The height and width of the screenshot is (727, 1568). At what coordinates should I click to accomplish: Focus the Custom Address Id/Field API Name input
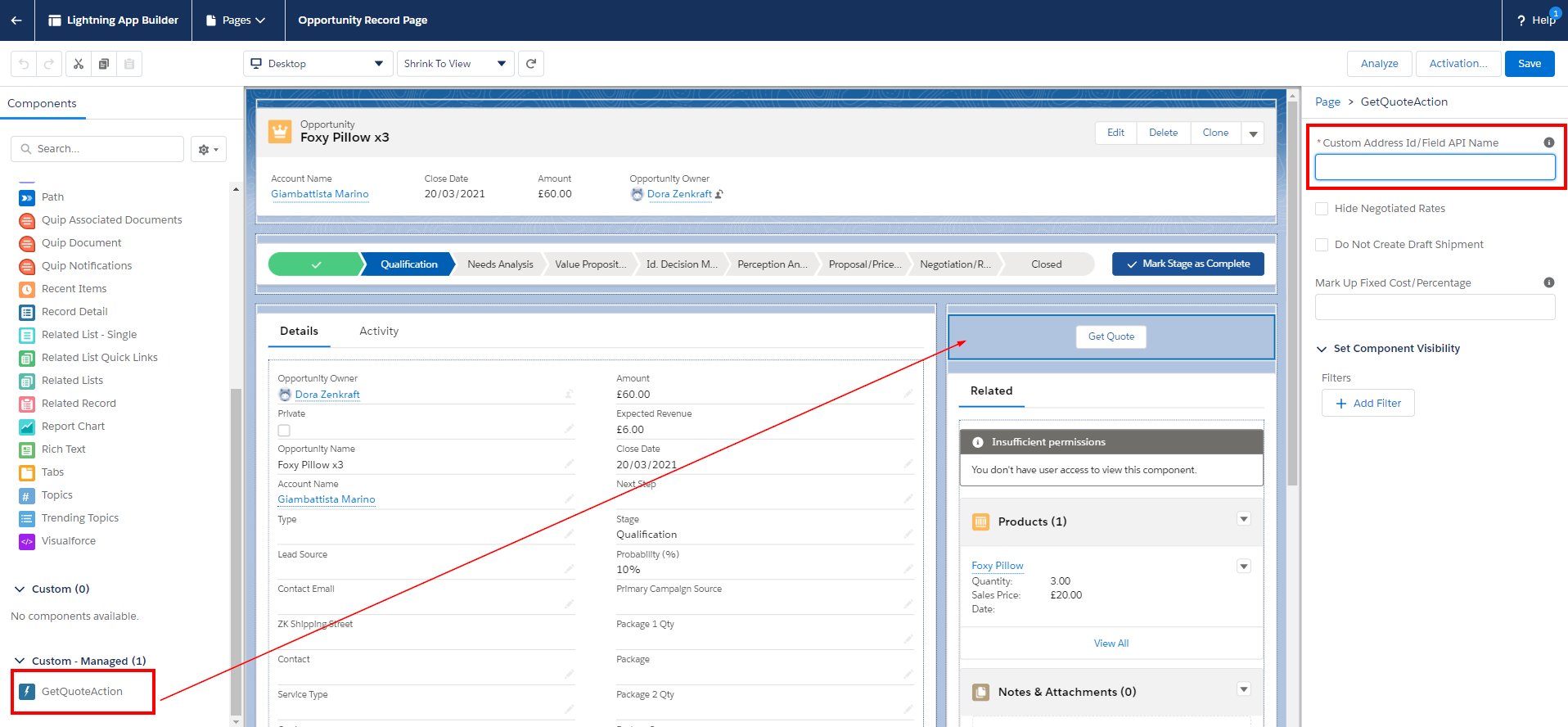click(1435, 168)
